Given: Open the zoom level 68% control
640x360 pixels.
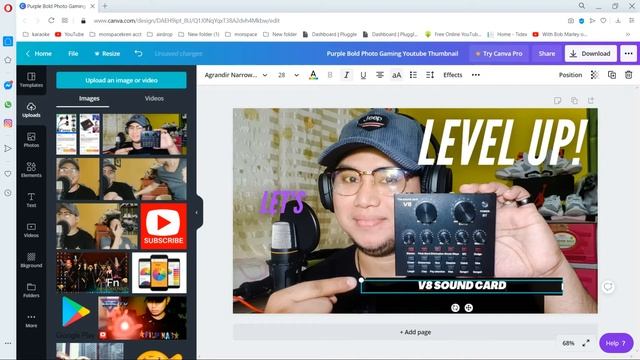Looking at the screenshot, I should pyautogui.click(x=568, y=343).
